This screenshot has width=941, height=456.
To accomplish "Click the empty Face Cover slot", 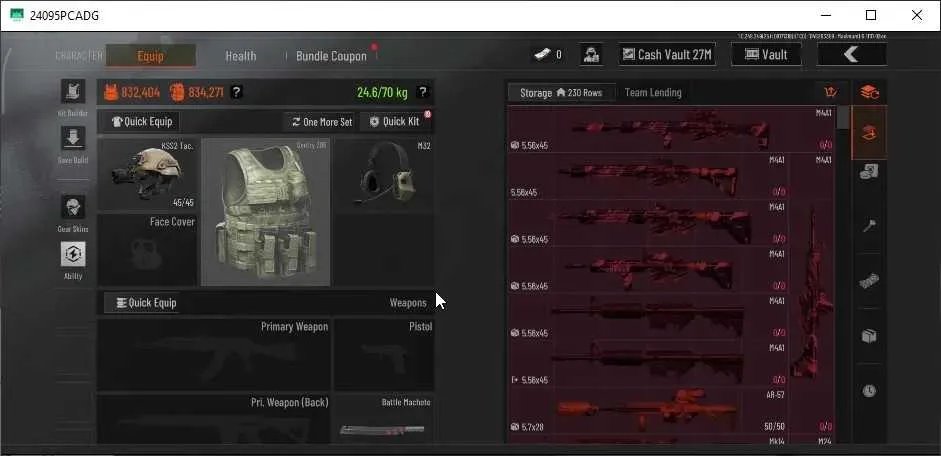I will click(x=147, y=250).
